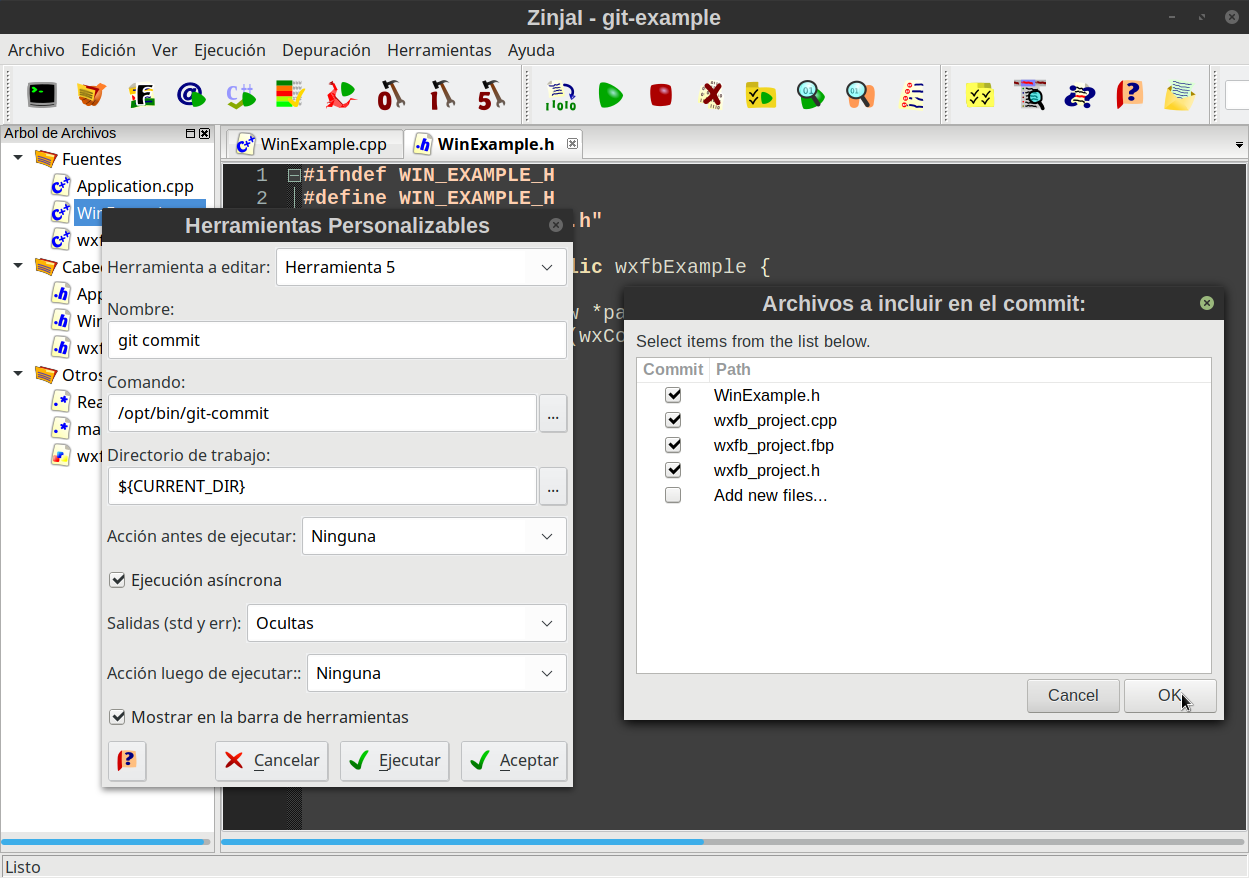
Task: Open help using red question mark icon
Action: coord(1129,95)
